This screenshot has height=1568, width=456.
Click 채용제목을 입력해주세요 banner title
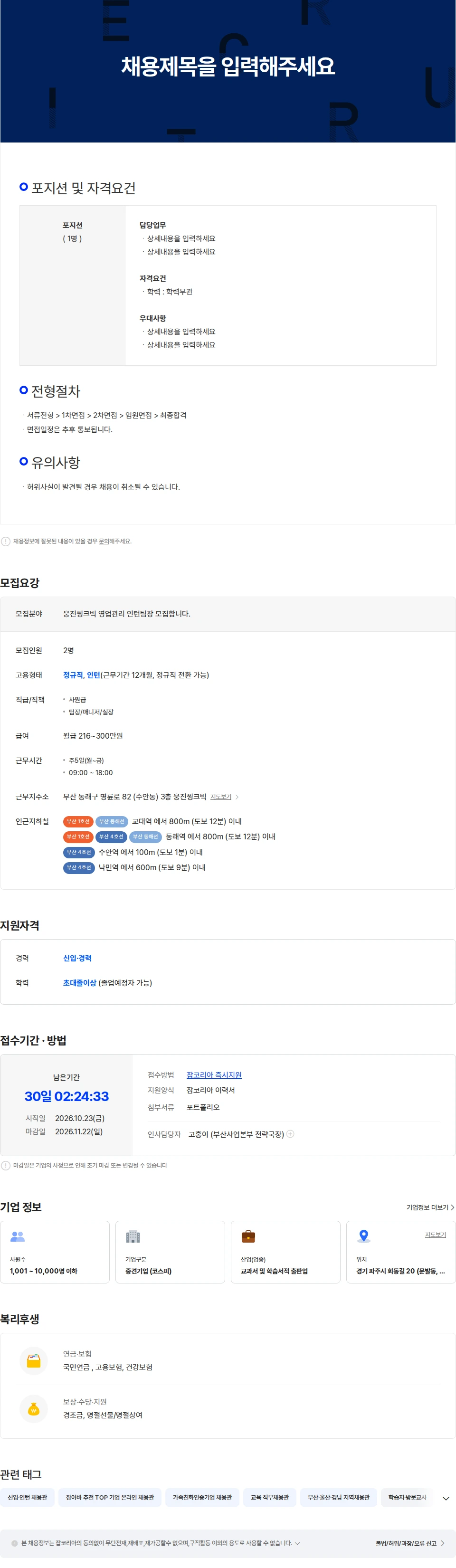(x=228, y=66)
